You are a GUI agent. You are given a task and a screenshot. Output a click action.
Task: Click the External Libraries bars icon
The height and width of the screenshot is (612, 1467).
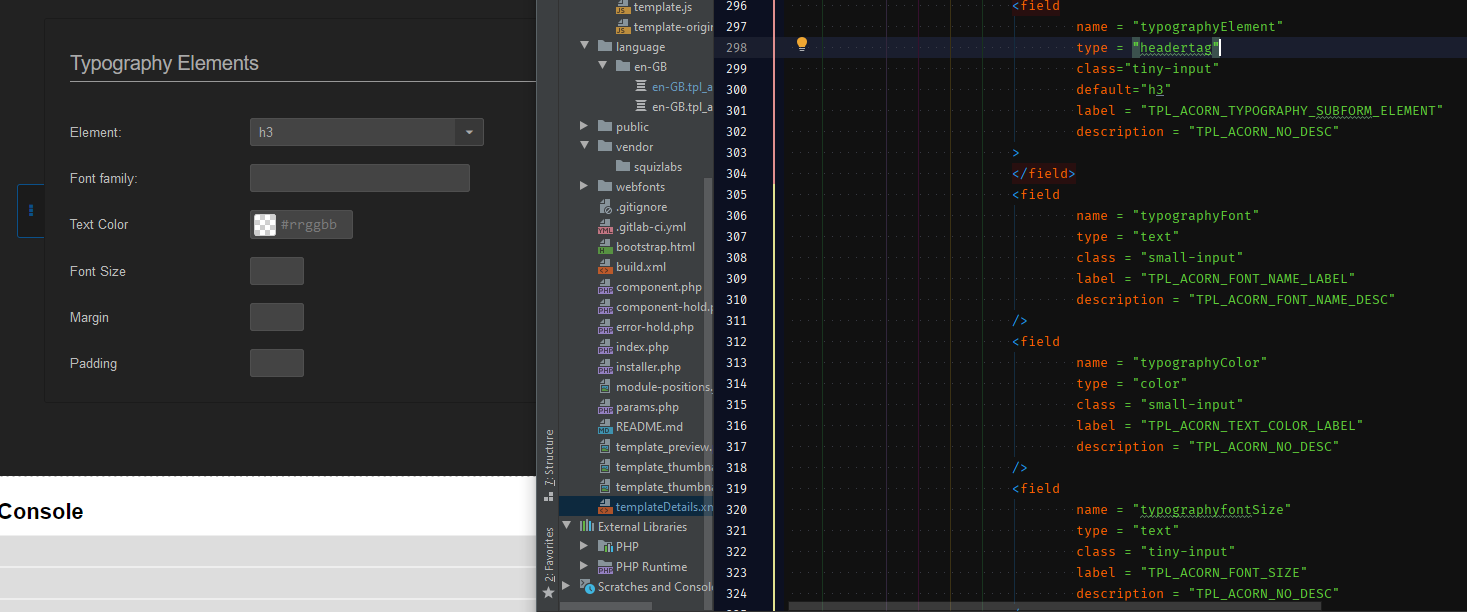pyautogui.click(x=586, y=526)
